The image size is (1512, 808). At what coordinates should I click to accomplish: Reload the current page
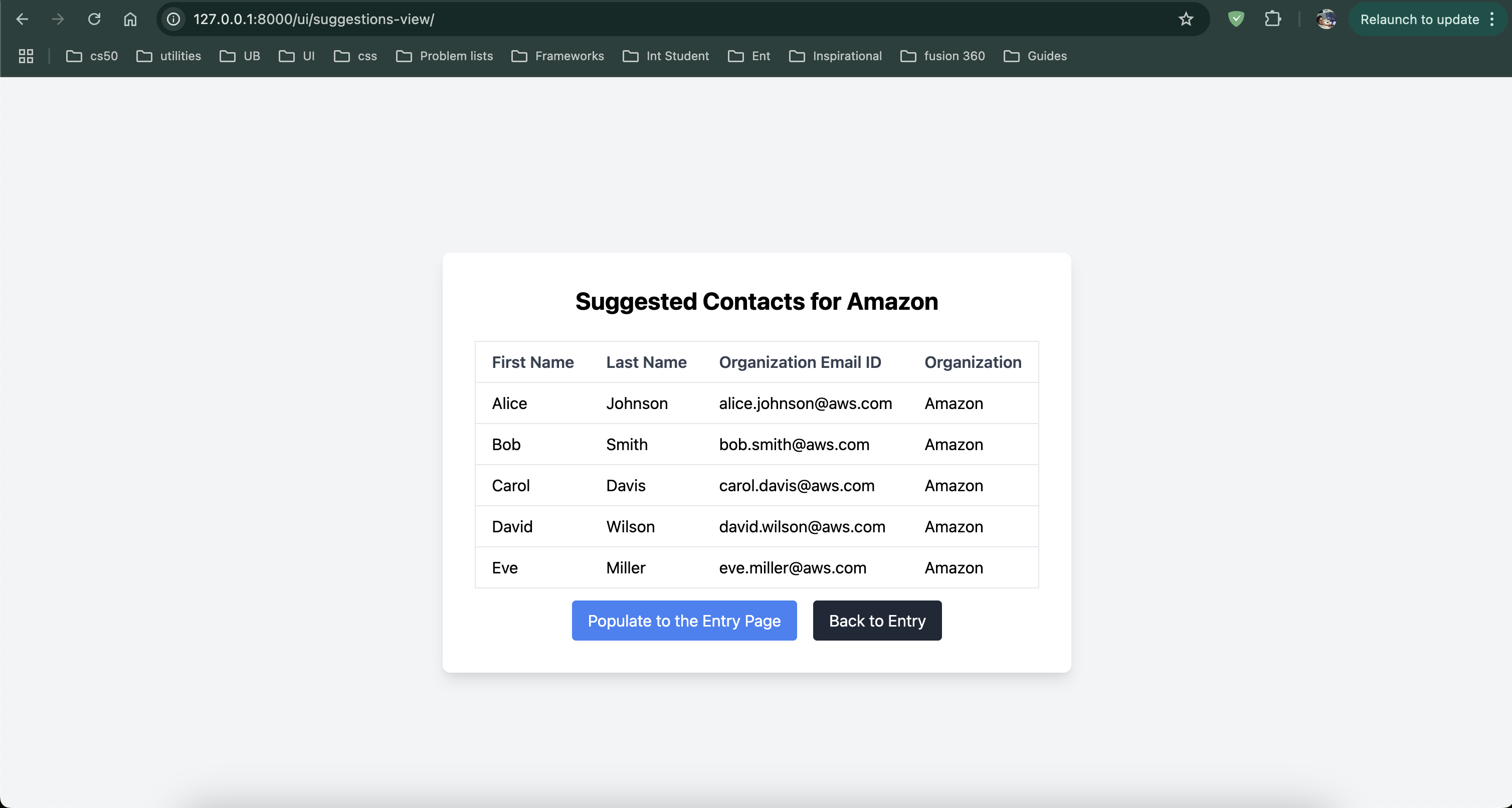pyautogui.click(x=94, y=20)
